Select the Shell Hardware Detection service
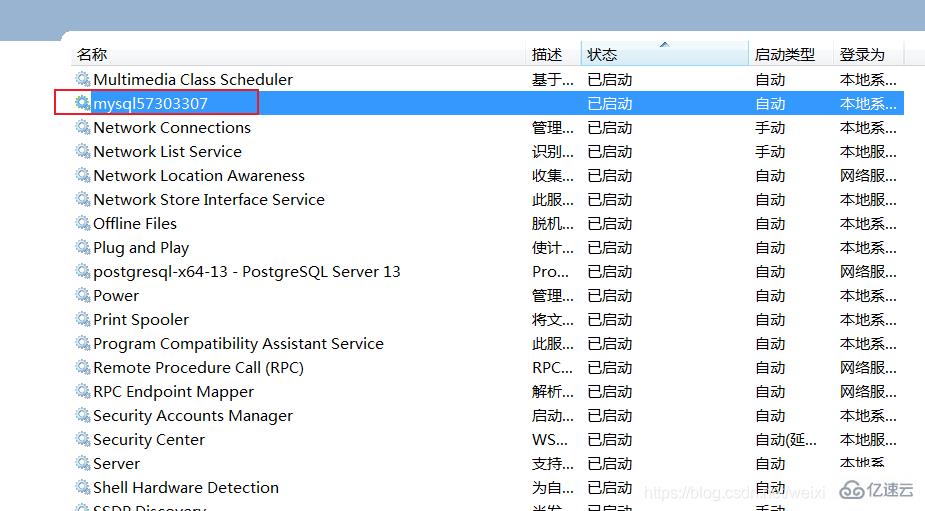Viewport: 925px width, 511px height. (186, 487)
